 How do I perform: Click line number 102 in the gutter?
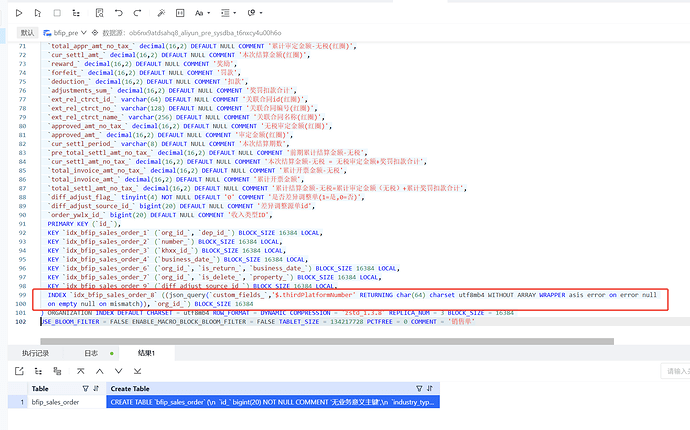21,322
